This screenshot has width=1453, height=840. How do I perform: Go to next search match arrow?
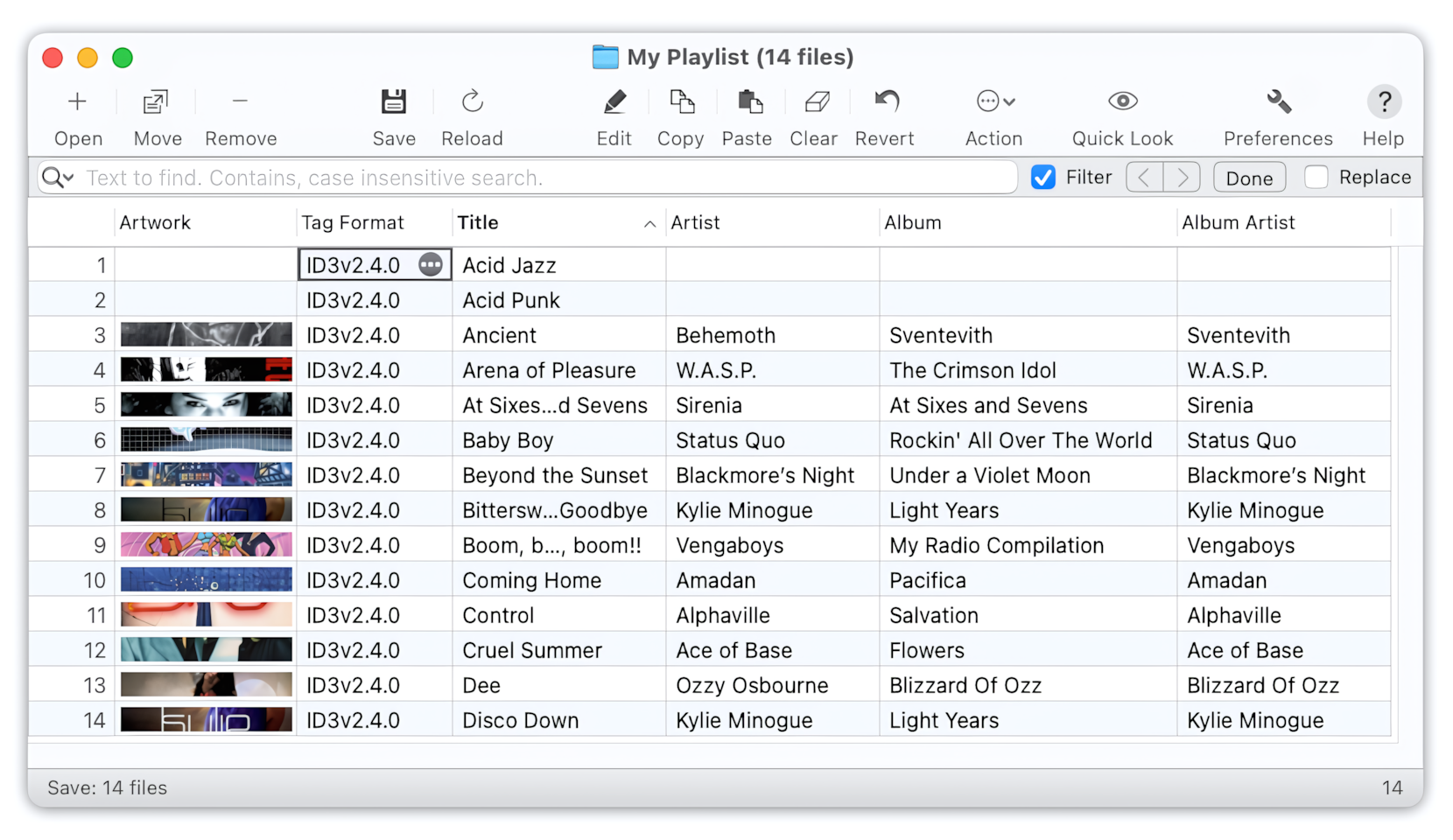(1182, 178)
